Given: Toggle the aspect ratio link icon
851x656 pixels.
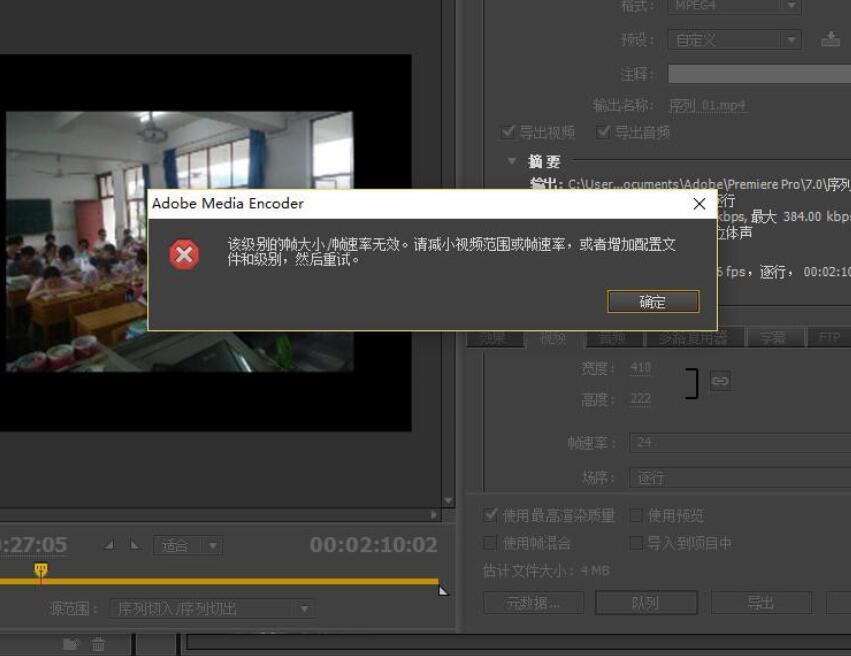Looking at the screenshot, I should (x=720, y=381).
